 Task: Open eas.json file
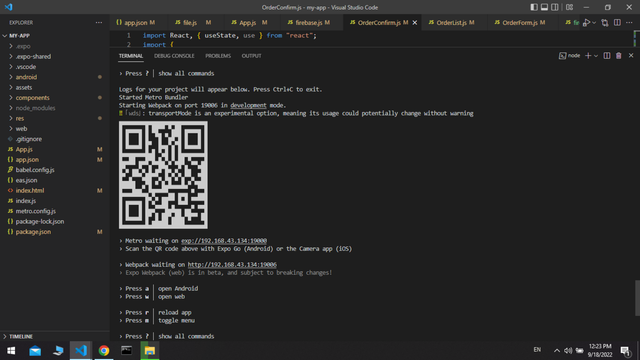click(55, 180)
